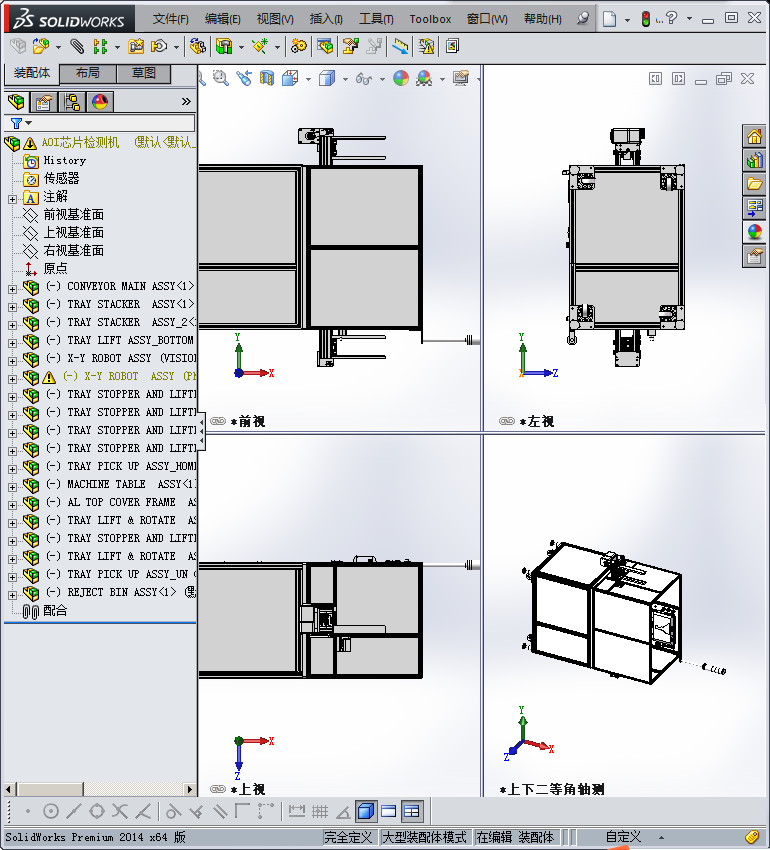770x850 pixels.
Task: Expand the CONVEYOR MAIN ASSY tree node
Action: click(x=12, y=289)
